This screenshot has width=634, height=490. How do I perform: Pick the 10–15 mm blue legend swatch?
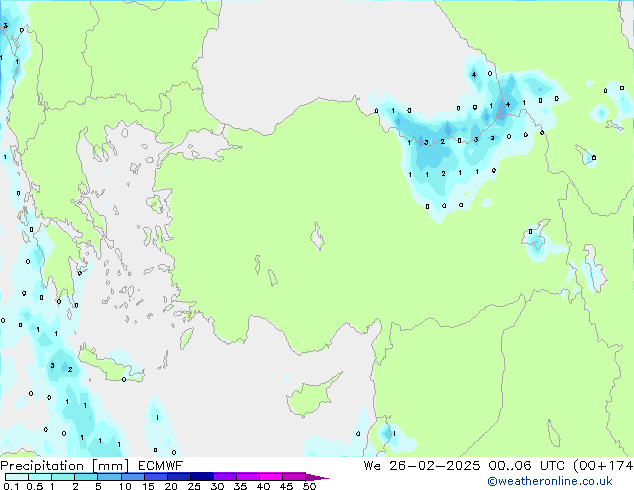(132, 477)
